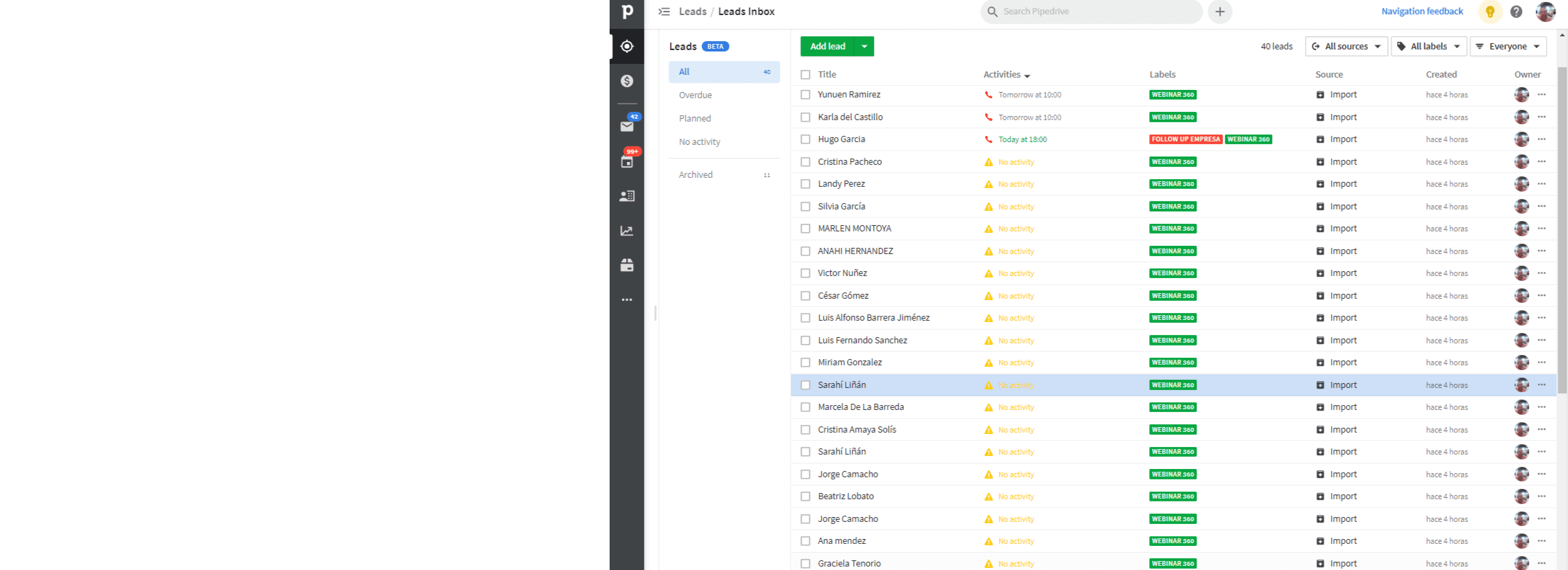Open the All labels filter dropdown
1568x570 pixels.
point(1429,46)
